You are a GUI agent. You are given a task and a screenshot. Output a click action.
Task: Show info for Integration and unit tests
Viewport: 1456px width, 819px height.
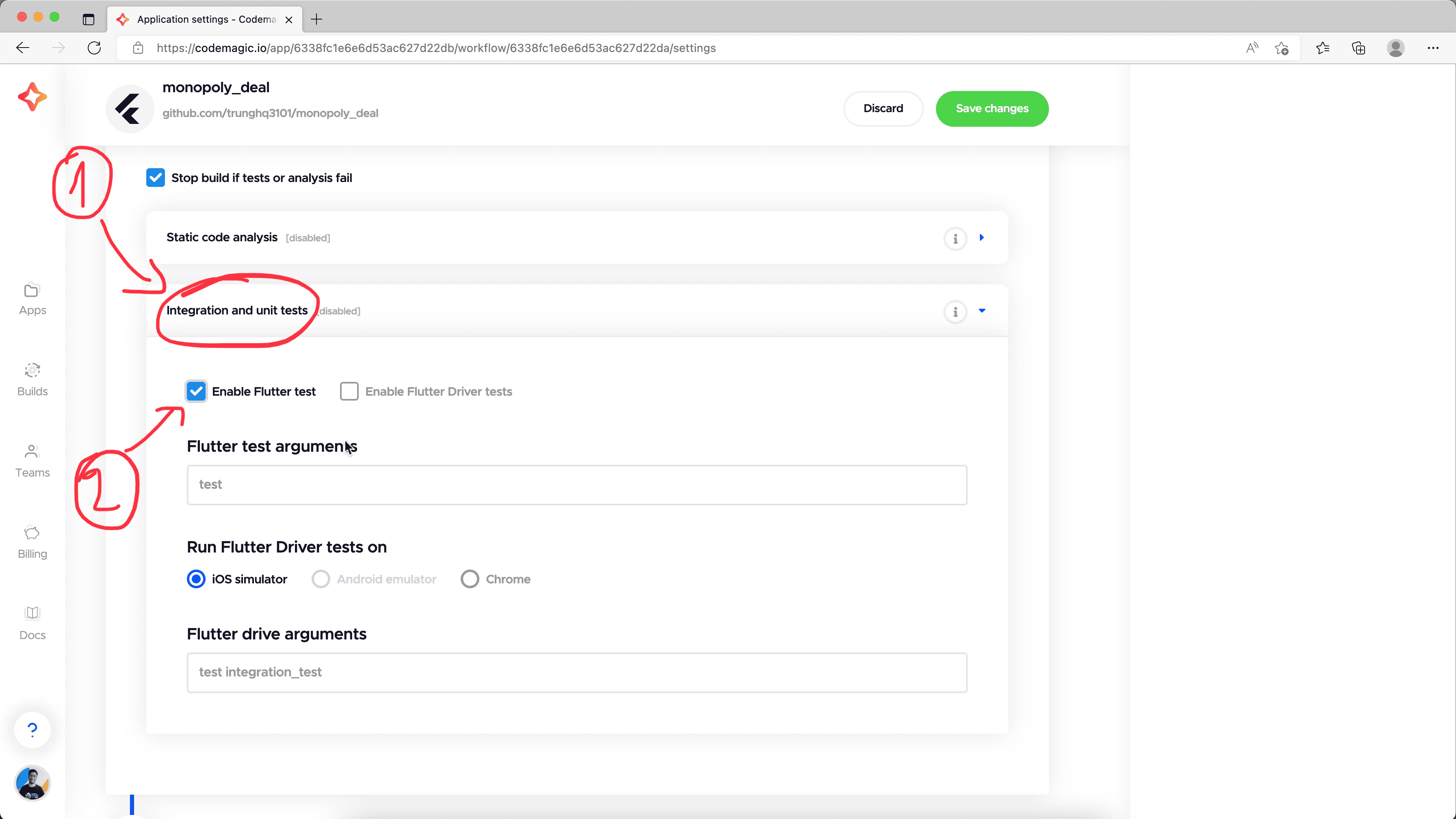[x=955, y=312]
